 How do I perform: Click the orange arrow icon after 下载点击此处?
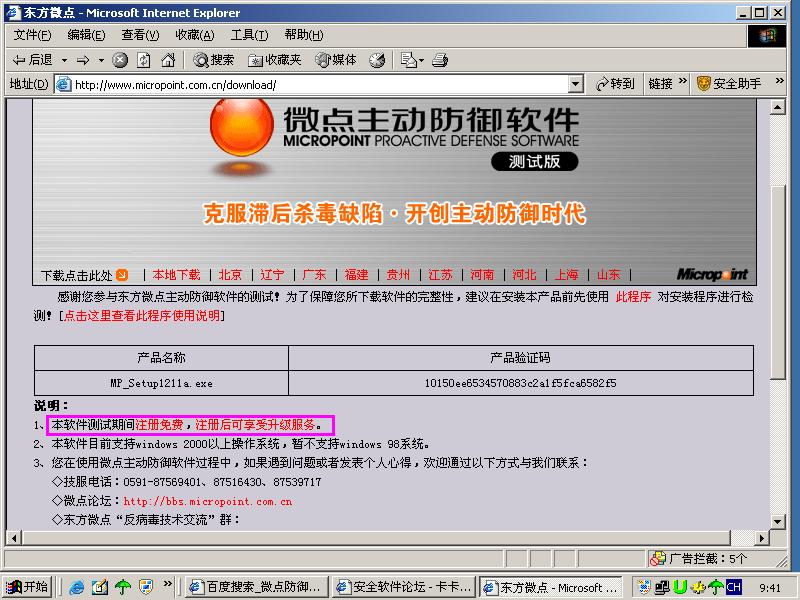(x=122, y=275)
